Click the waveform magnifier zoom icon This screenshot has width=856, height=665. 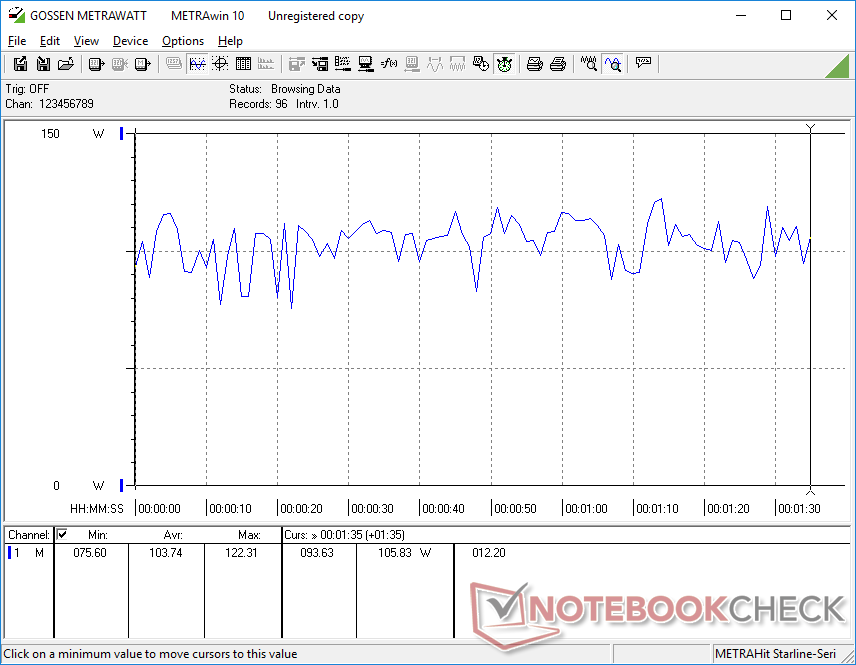pyautogui.click(x=588, y=64)
